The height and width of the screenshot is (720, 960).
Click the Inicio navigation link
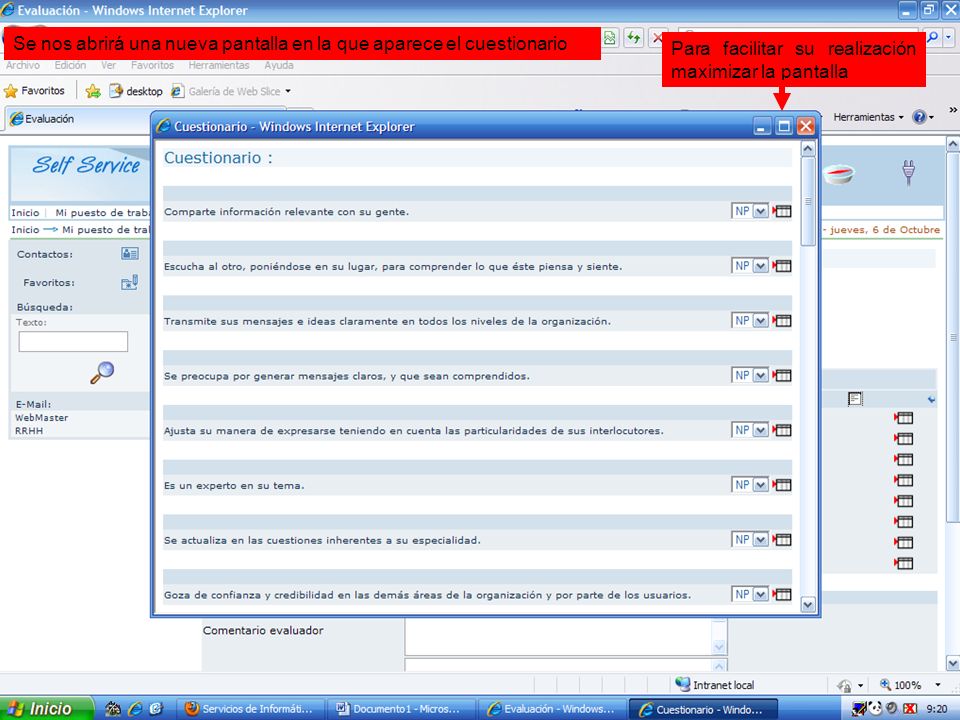coord(25,212)
